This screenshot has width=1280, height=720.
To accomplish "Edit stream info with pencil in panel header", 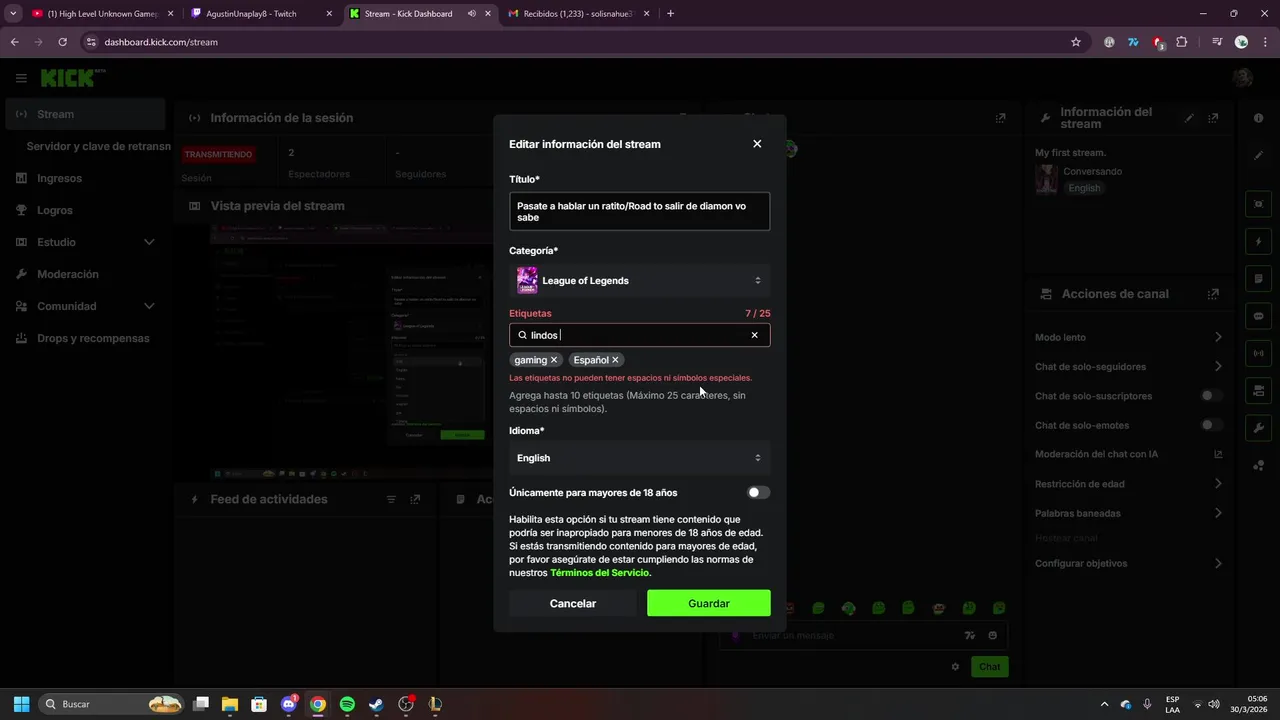I will click(1190, 118).
